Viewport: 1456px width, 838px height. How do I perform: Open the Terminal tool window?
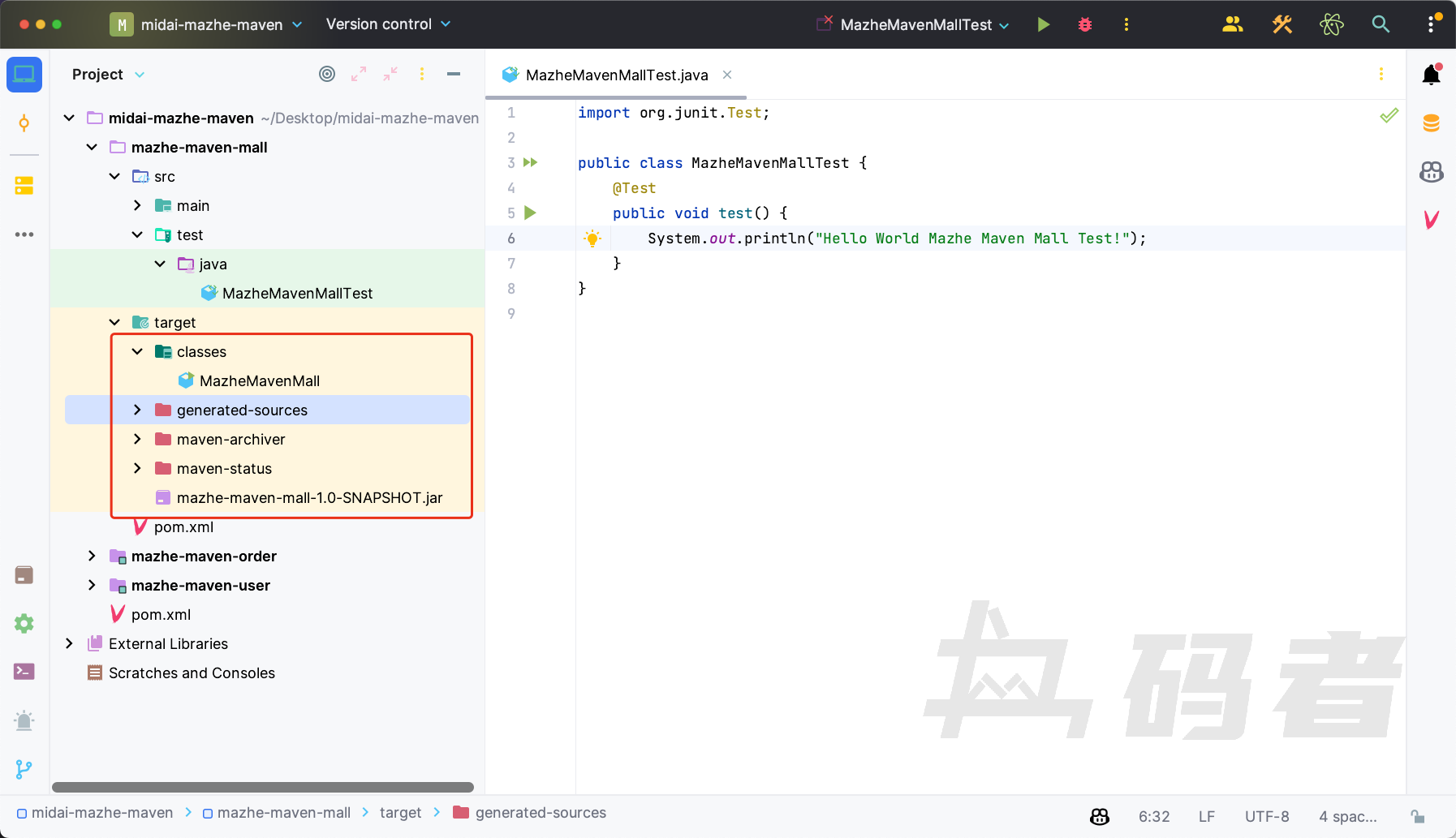[24, 672]
